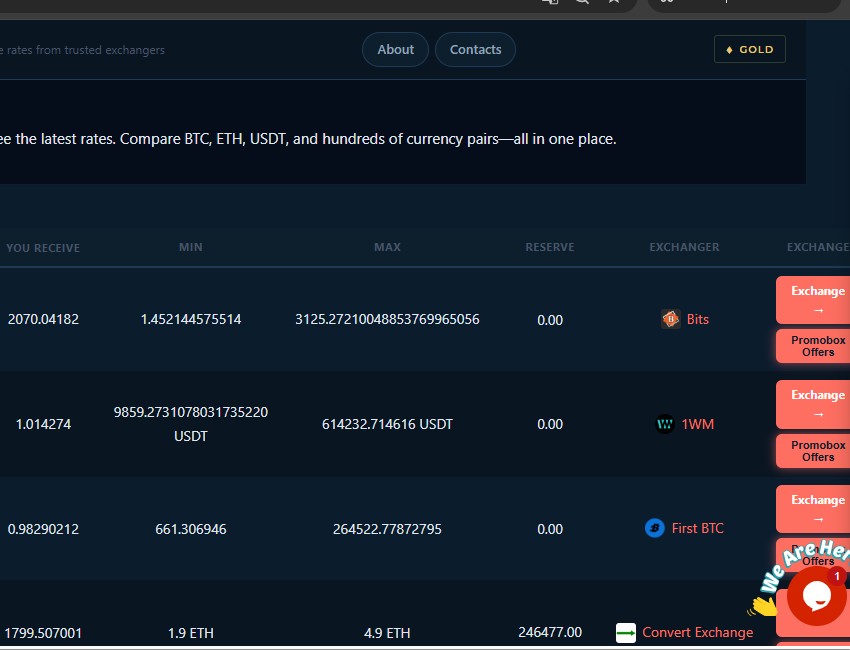Click the Bits exchanger logo icon
This screenshot has width=850, height=650.
671,319
